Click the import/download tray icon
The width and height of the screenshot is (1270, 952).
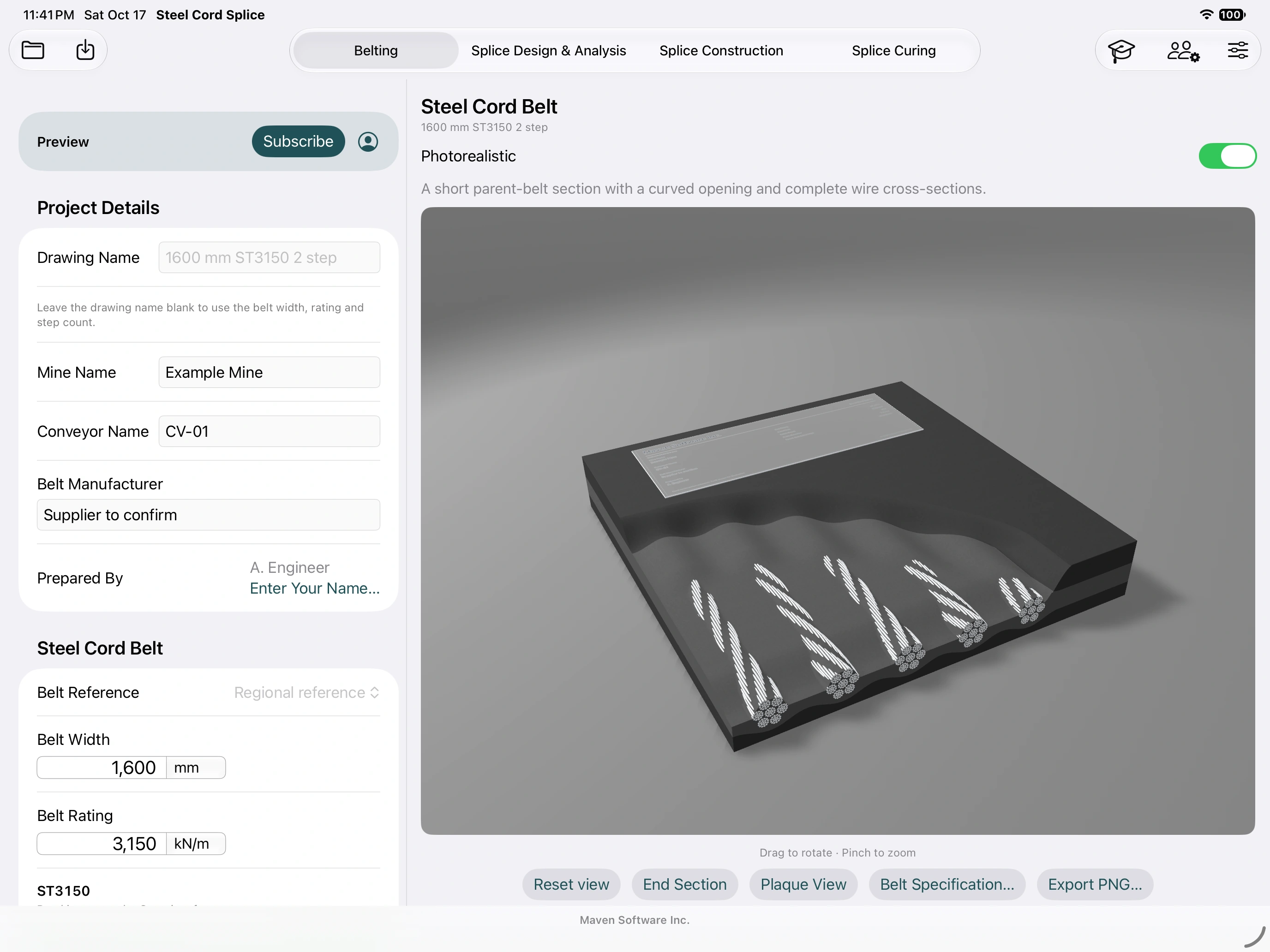85,50
